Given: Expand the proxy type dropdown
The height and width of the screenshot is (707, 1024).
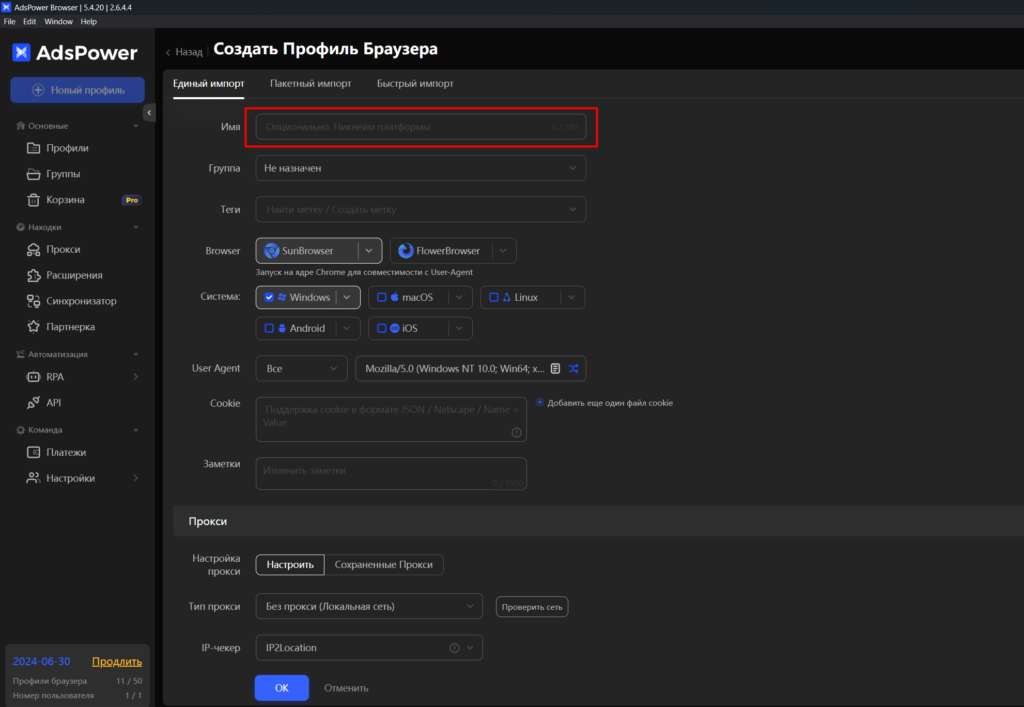Looking at the screenshot, I should pyautogui.click(x=369, y=606).
